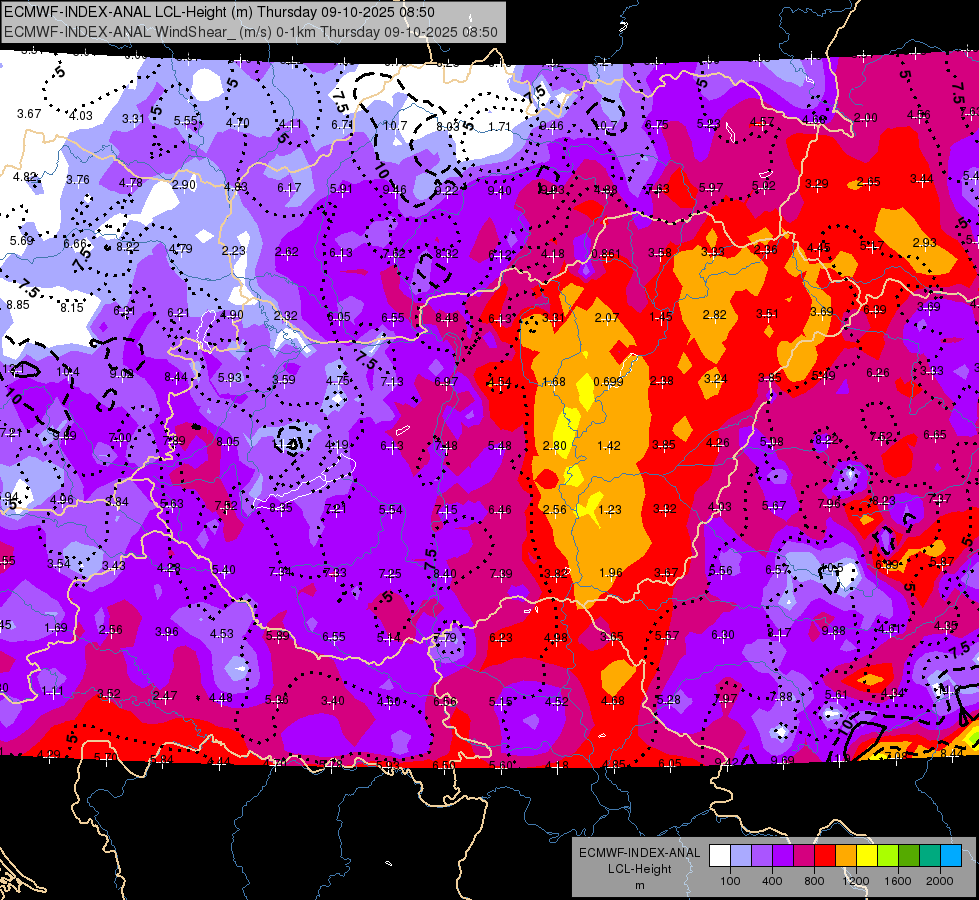Click the grid value '10.4'
Screen dimensions: 979x900
(68, 372)
